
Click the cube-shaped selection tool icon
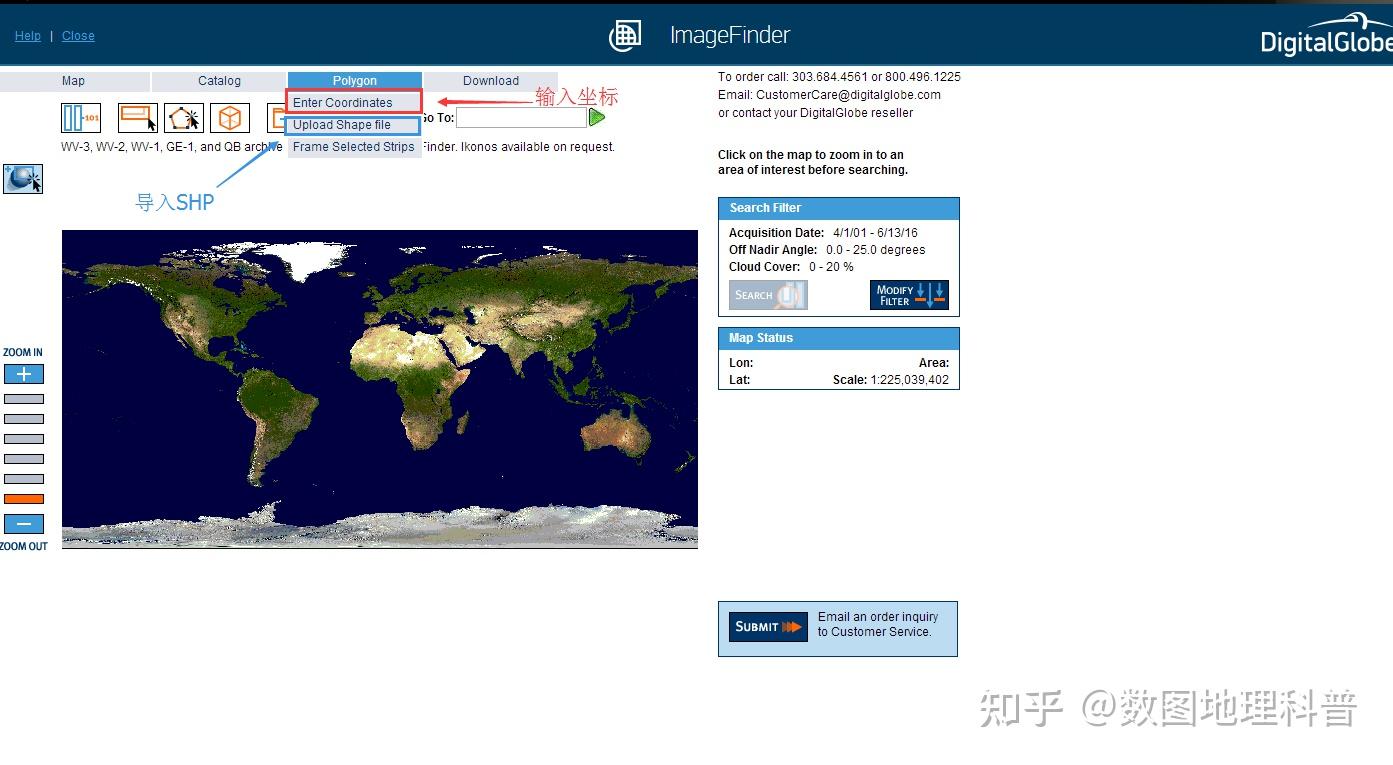click(x=230, y=117)
